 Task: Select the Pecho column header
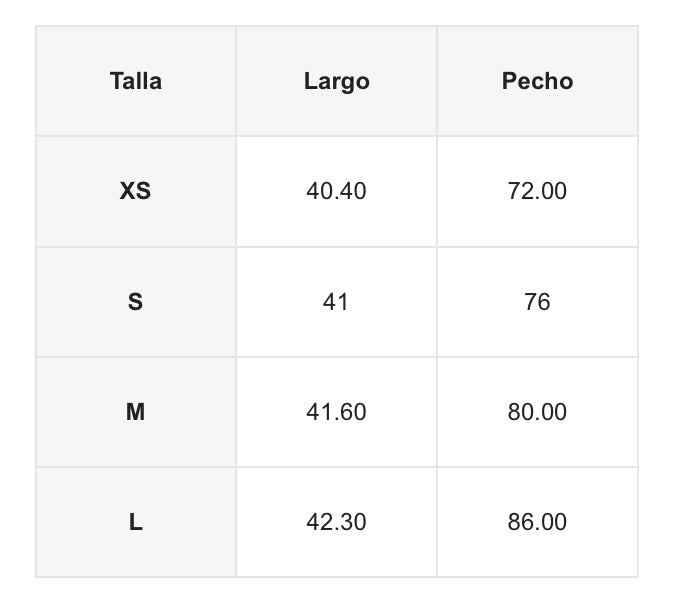point(537,81)
